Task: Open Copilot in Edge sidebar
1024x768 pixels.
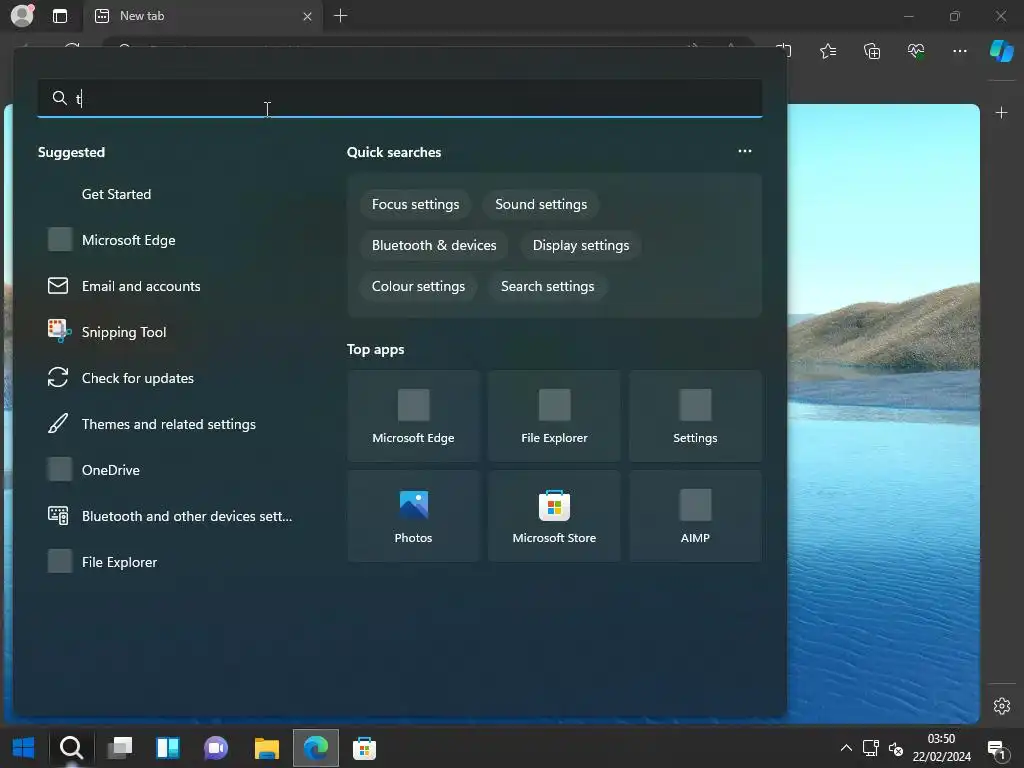Action: click(x=1001, y=51)
